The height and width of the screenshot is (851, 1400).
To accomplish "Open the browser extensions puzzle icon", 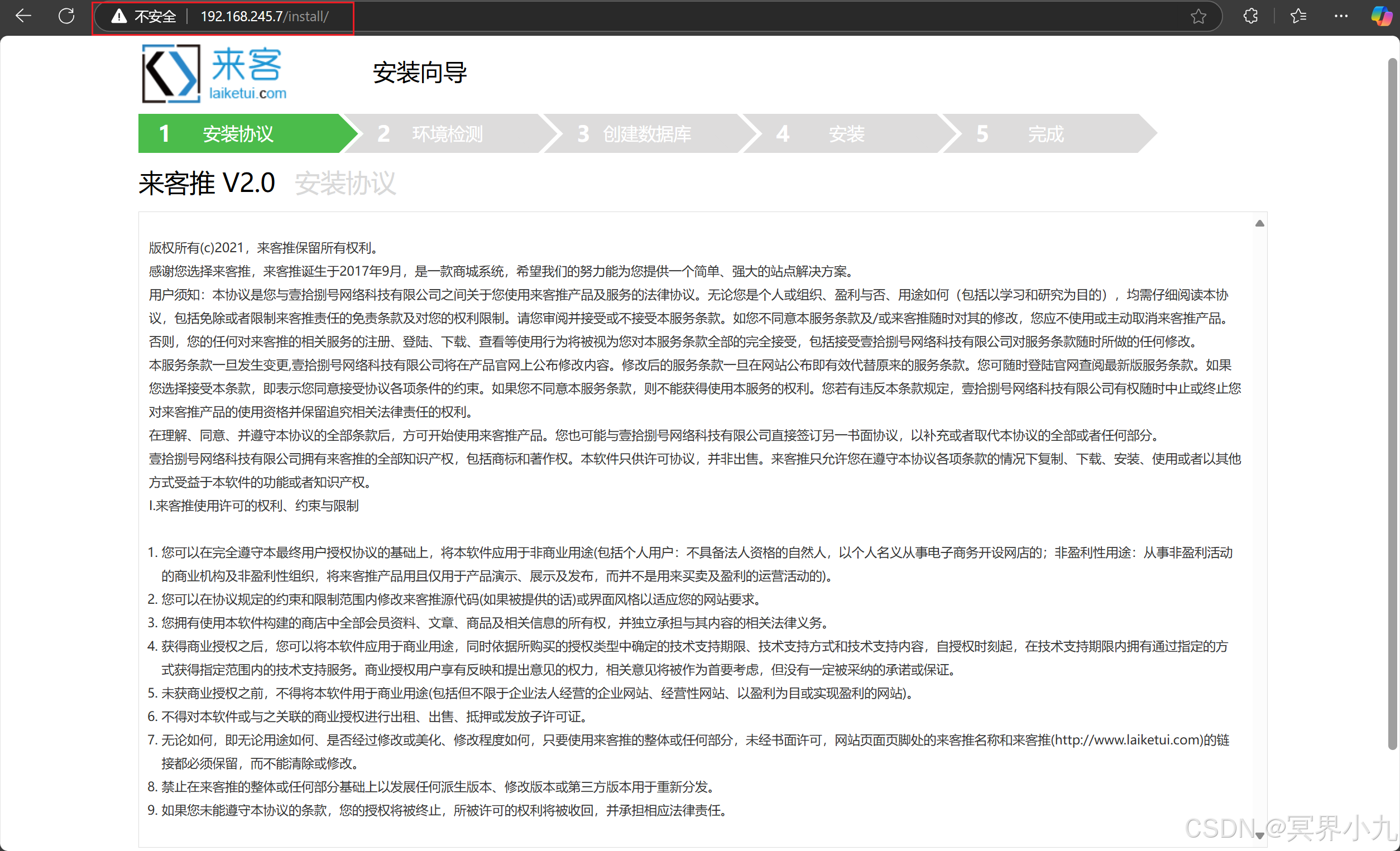I will pos(1250,16).
